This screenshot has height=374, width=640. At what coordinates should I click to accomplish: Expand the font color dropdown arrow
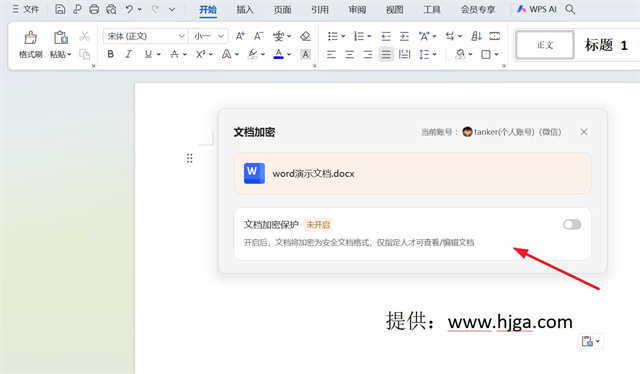click(289, 54)
